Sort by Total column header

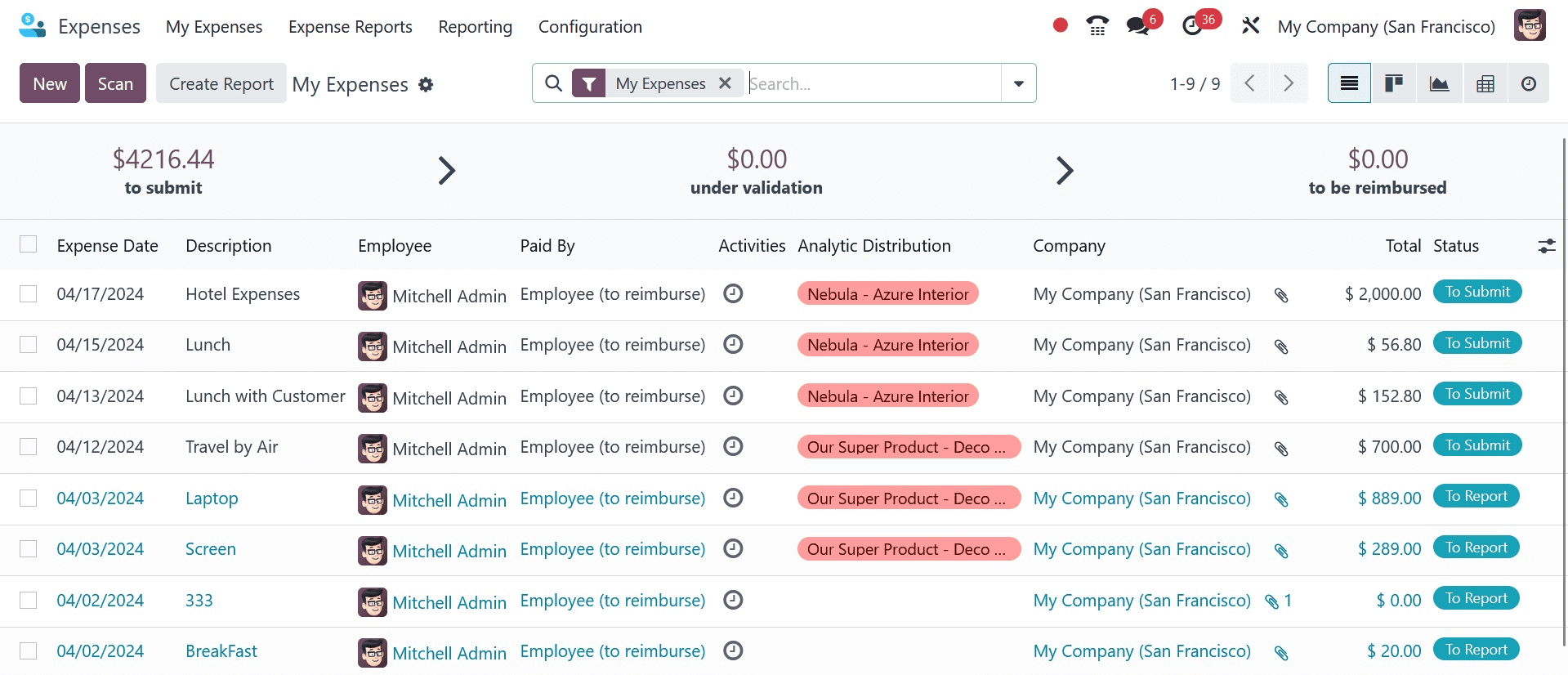[x=1403, y=246]
